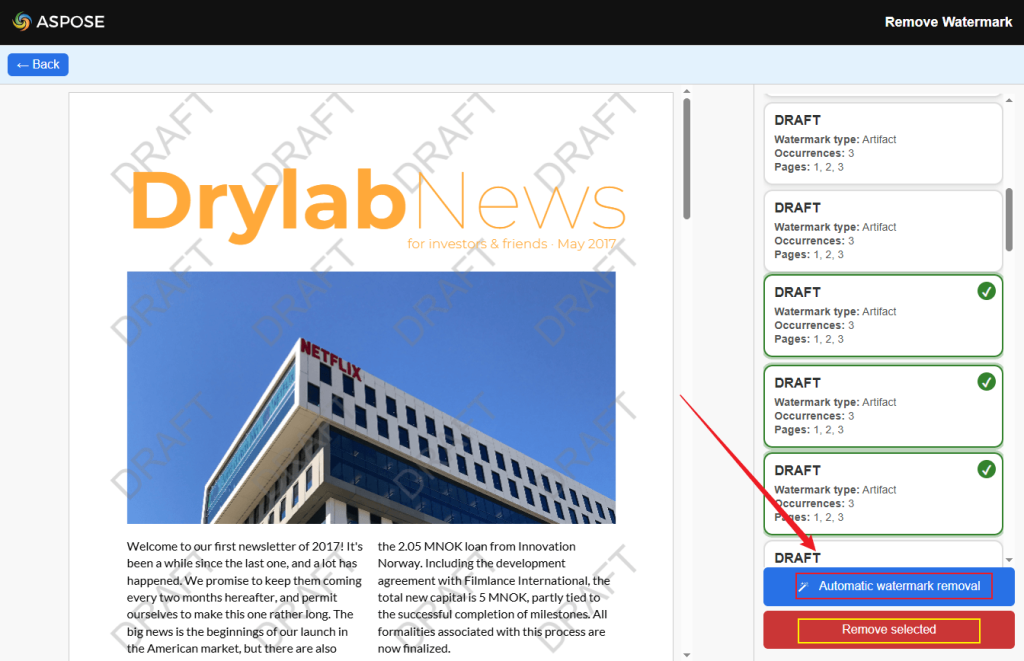Viewport: 1024px width, 661px height.
Task: Click the Remove Watermark header label
Action: point(948,21)
